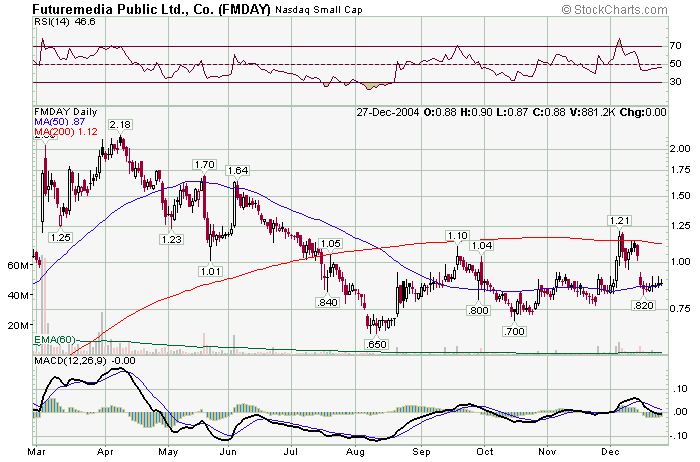700x462 pixels.
Task: Click the 1.25 March low label
Action: tap(61, 237)
